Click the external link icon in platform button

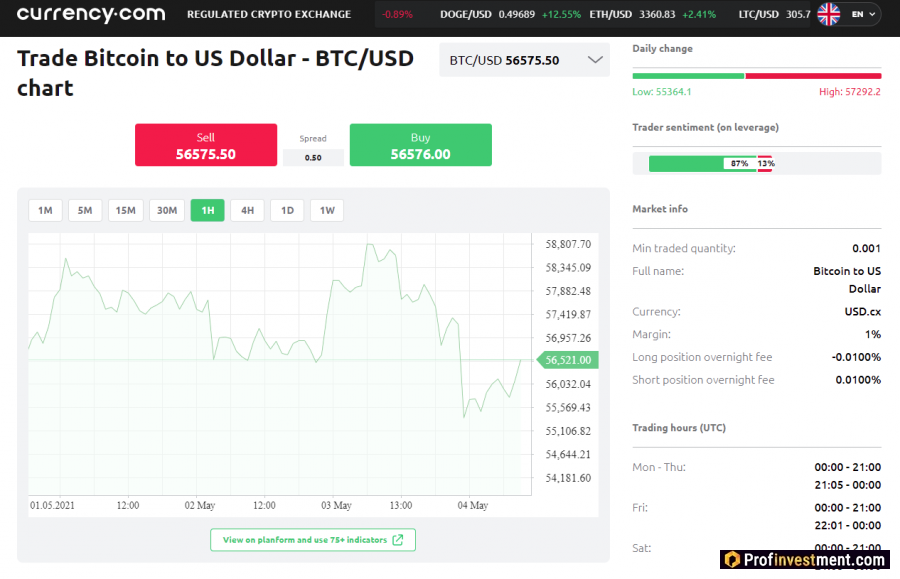pyautogui.click(x=398, y=540)
